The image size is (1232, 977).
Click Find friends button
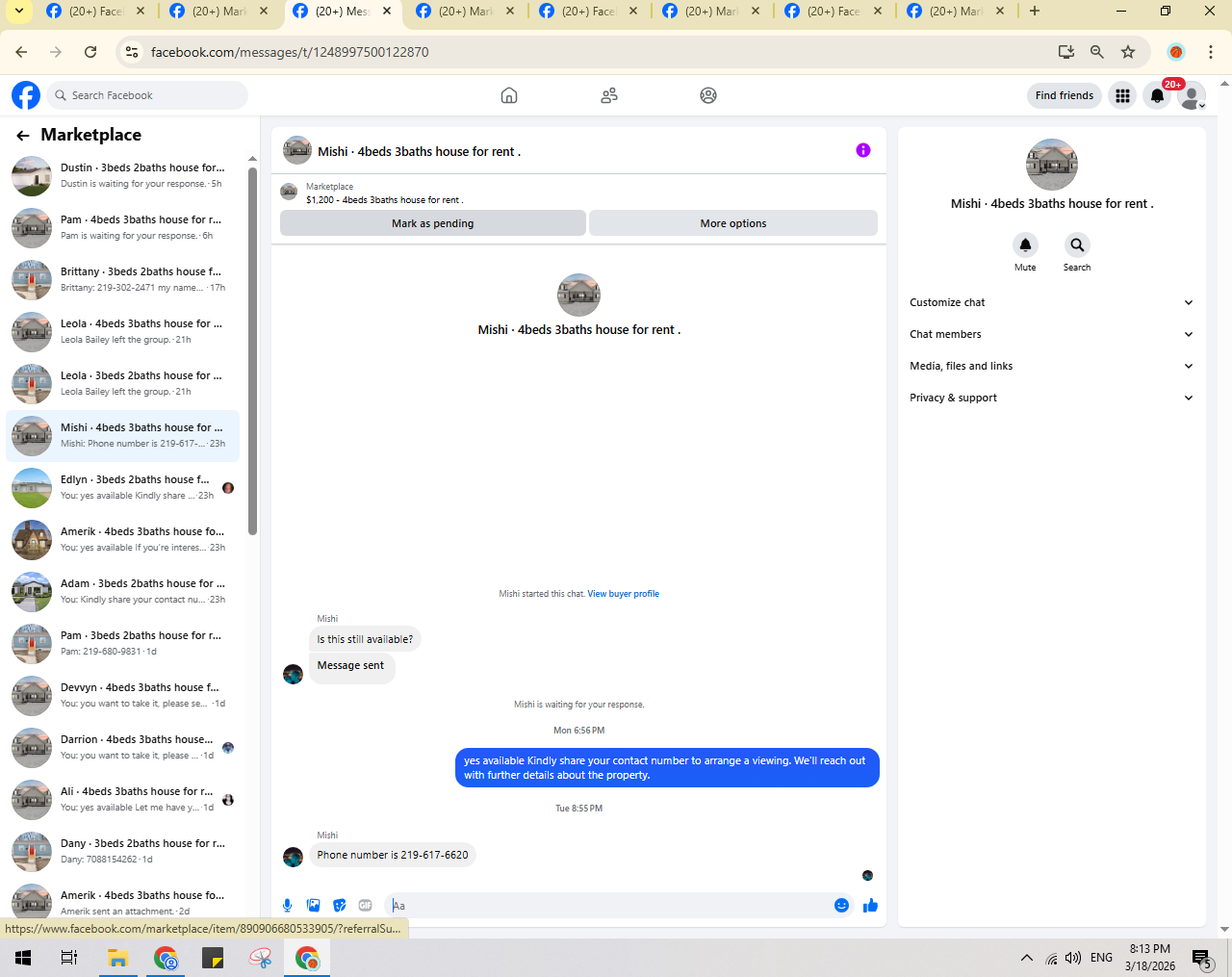click(x=1065, y=95)
